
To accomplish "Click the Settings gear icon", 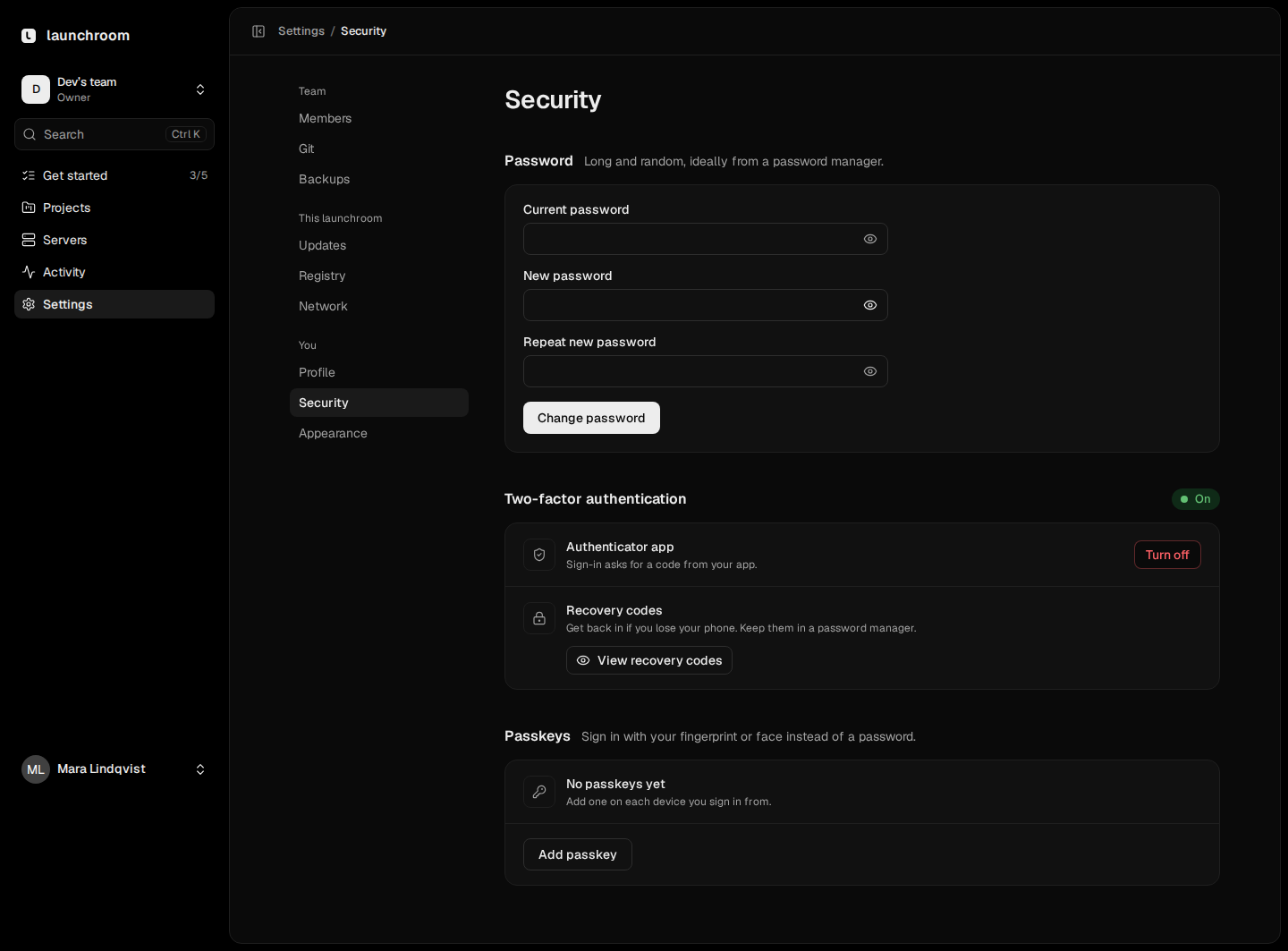I will (29, 304).
